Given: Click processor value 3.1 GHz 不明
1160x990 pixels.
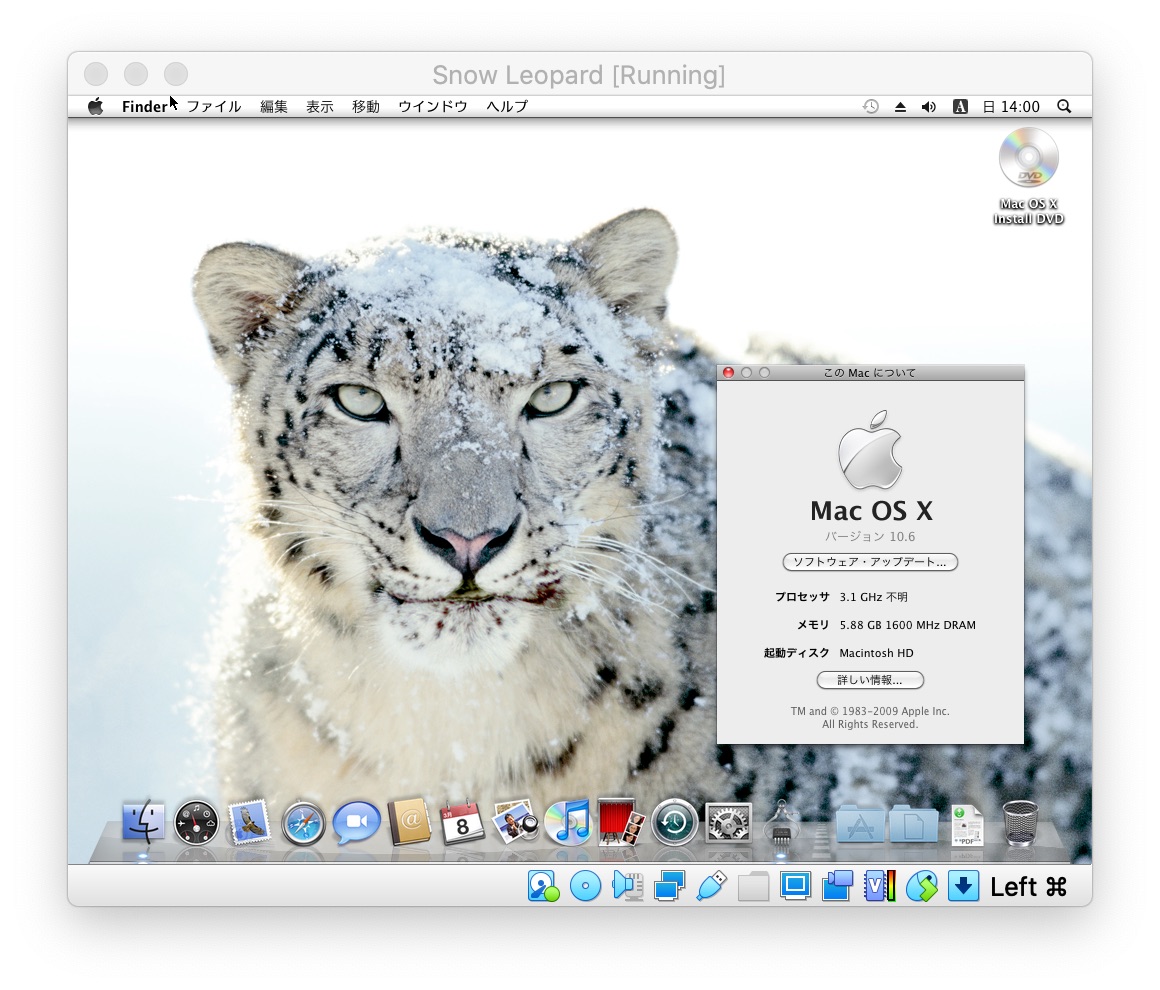Looking at the screenshot, I should pyautogui.click(x=873, y=597).
